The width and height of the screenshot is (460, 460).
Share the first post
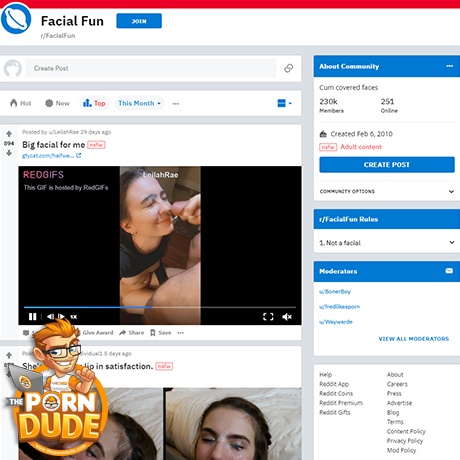pyautogui.click(x=132, y=333)
